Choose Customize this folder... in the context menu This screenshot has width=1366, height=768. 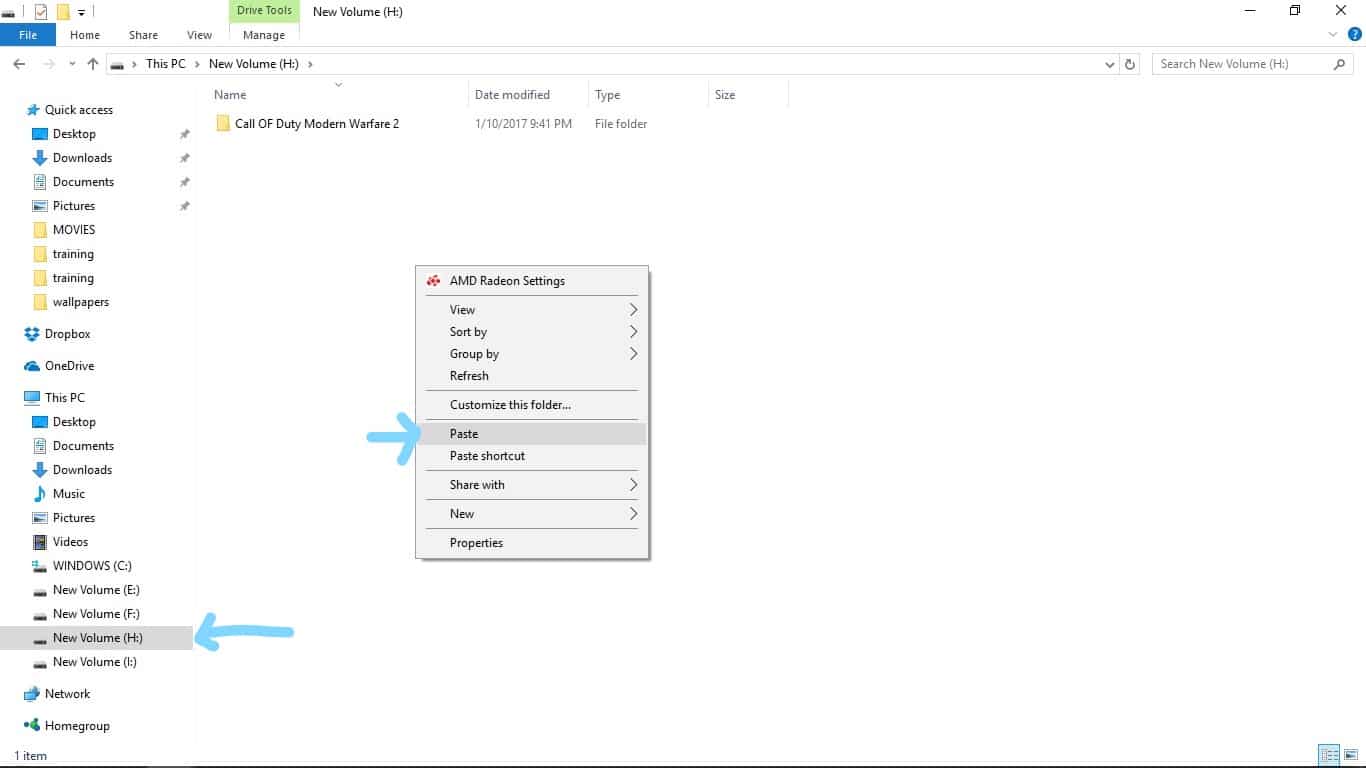pyautogui.click(x=532, y=405)
